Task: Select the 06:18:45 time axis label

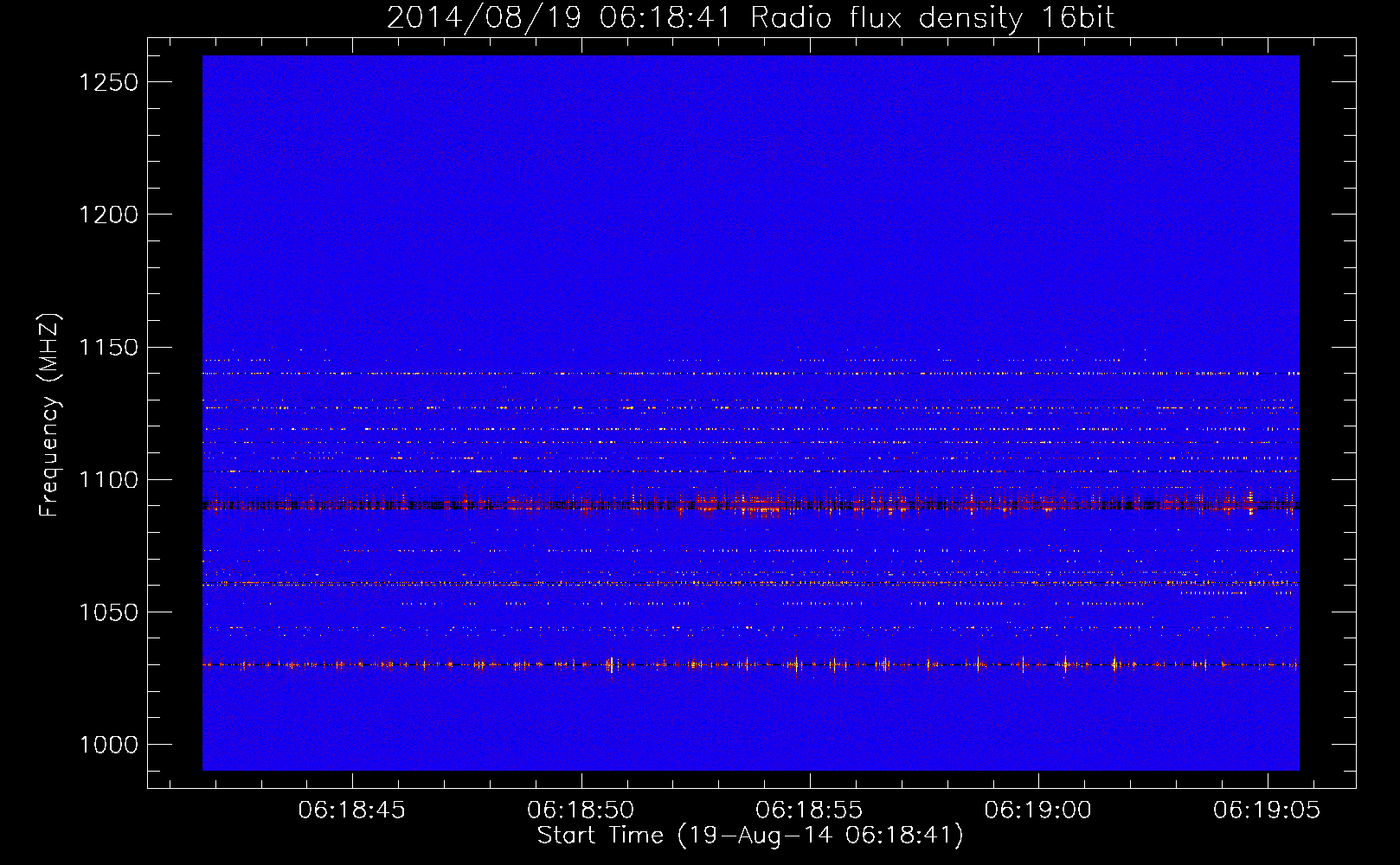Action: (x=352, y=811)
